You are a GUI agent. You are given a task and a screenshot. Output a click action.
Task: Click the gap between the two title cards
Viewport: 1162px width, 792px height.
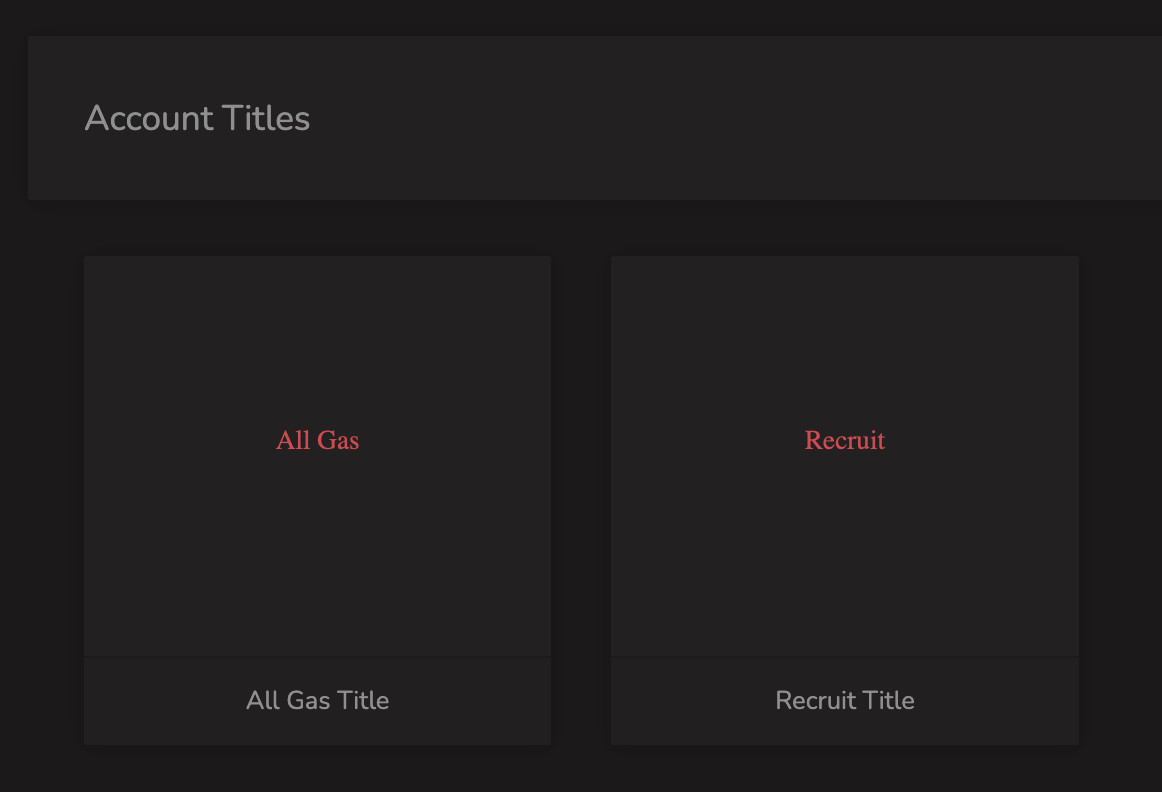pos(581,500)
